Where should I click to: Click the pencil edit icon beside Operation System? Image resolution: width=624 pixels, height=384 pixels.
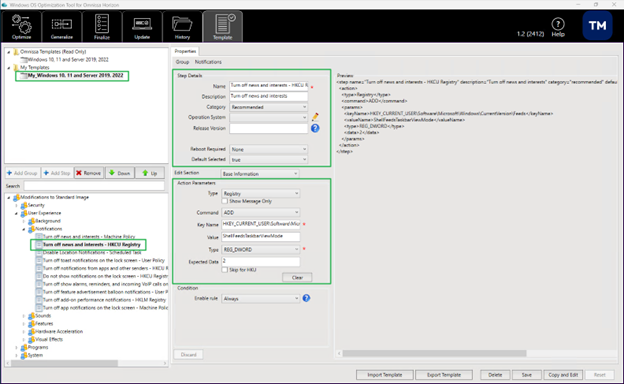(315, 117)
